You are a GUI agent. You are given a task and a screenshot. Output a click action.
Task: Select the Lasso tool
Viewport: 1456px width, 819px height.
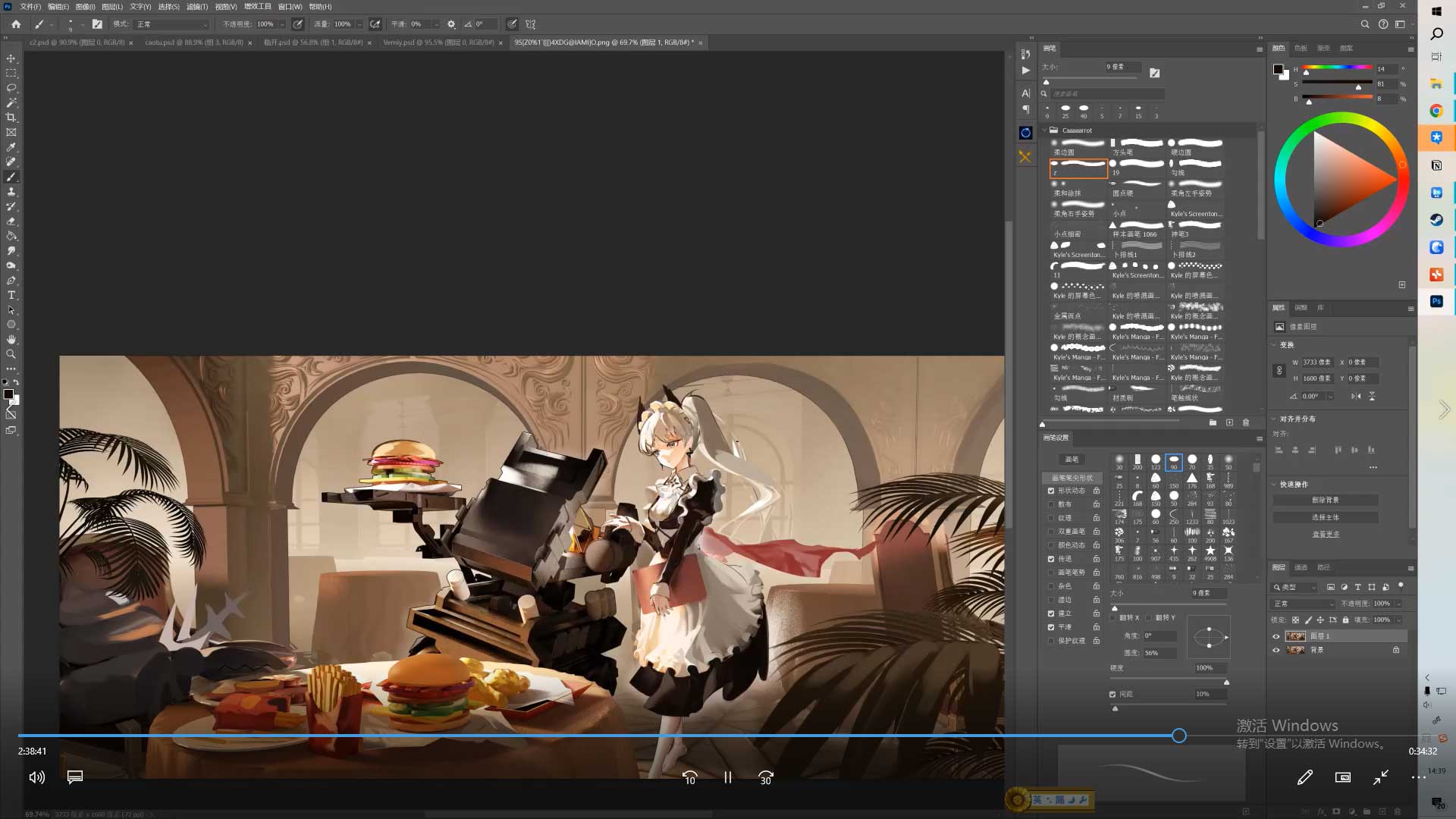[11, 88]
